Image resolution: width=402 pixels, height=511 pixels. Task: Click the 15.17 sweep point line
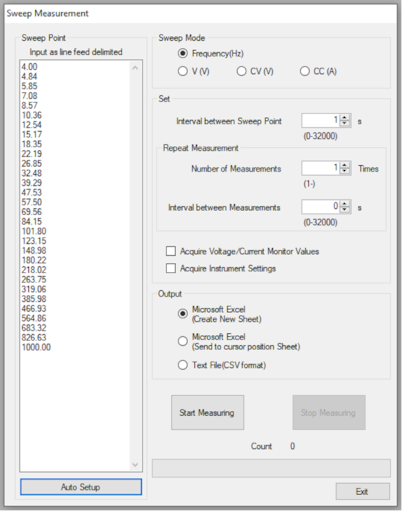32,134
